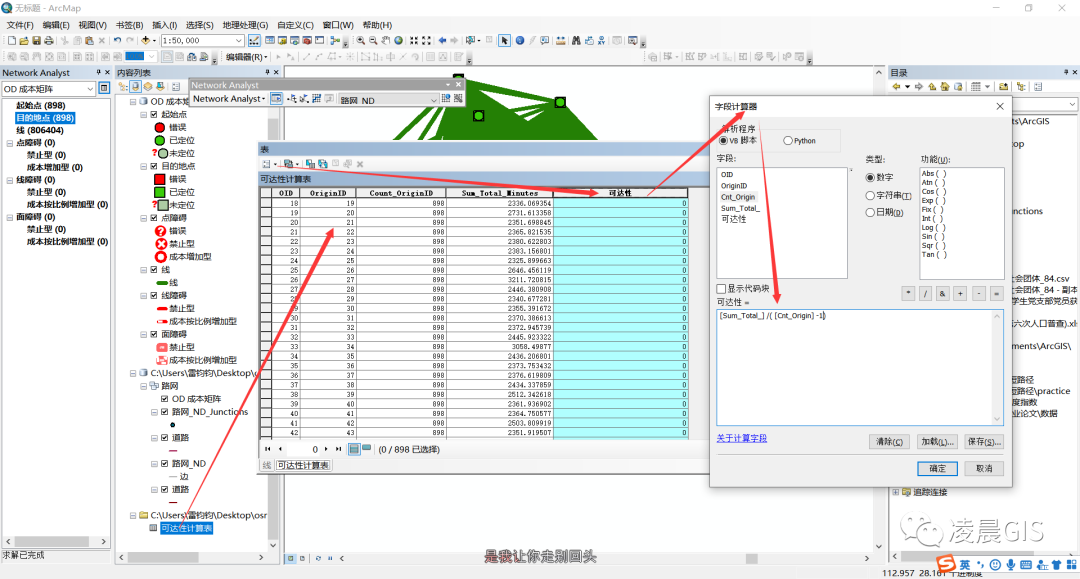This screenshot has width=1080, height=579.
Task: Select the 数字 type radio button
Action: [870, 178]
